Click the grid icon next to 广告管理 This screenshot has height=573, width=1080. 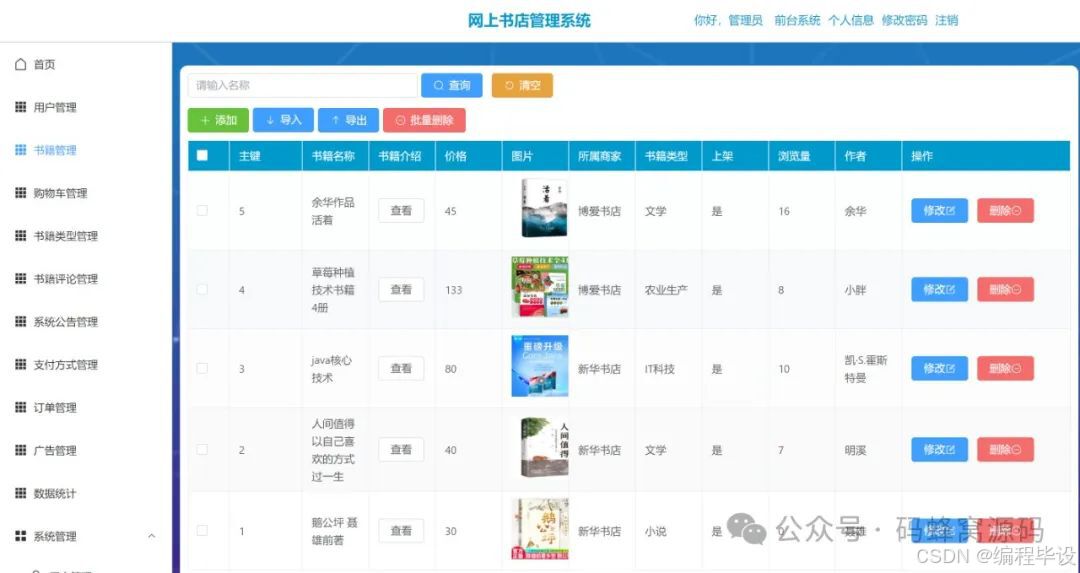click(21, 450)
